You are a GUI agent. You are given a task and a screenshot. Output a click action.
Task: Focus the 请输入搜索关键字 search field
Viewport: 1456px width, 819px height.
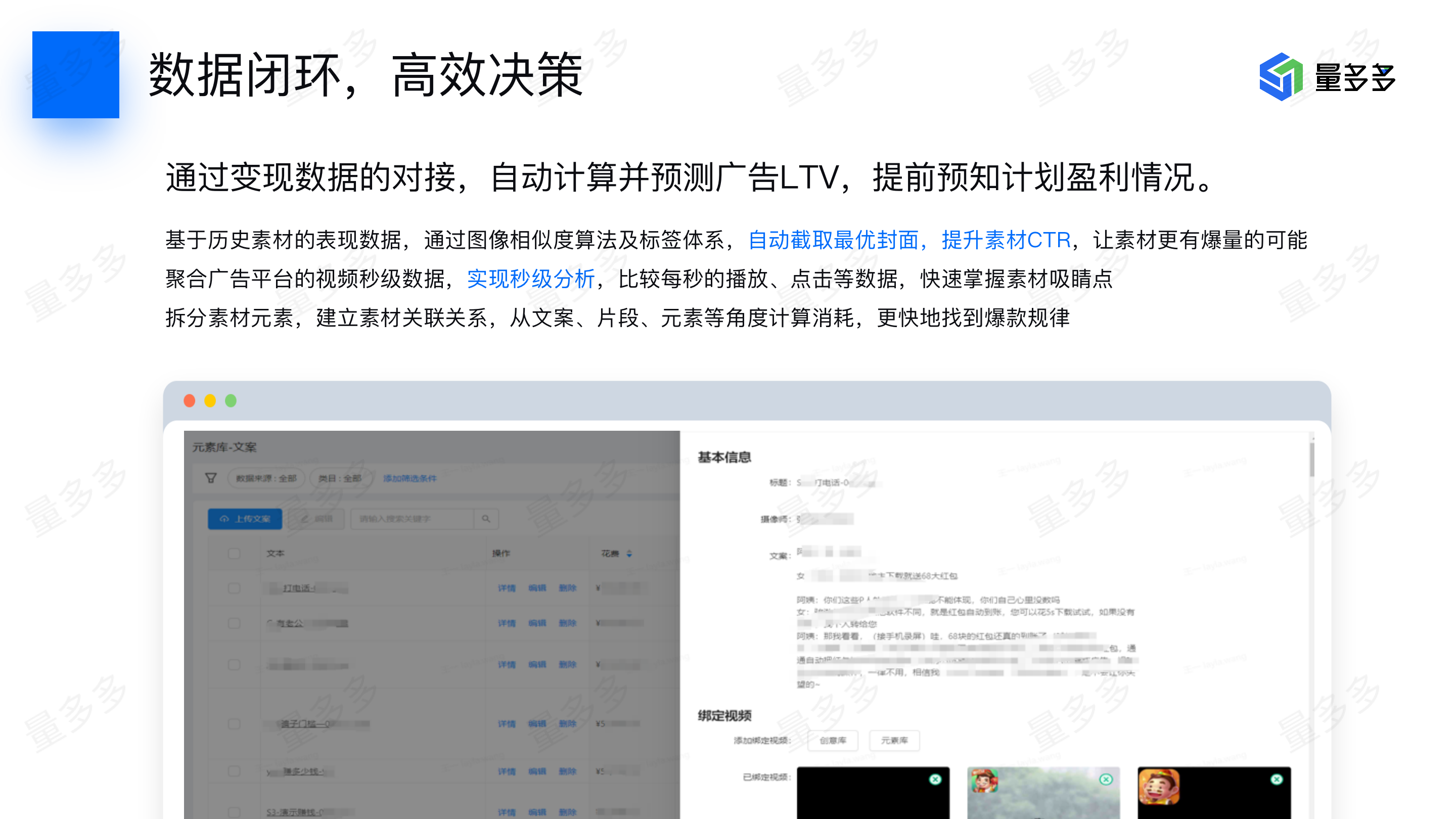[412, 518]
